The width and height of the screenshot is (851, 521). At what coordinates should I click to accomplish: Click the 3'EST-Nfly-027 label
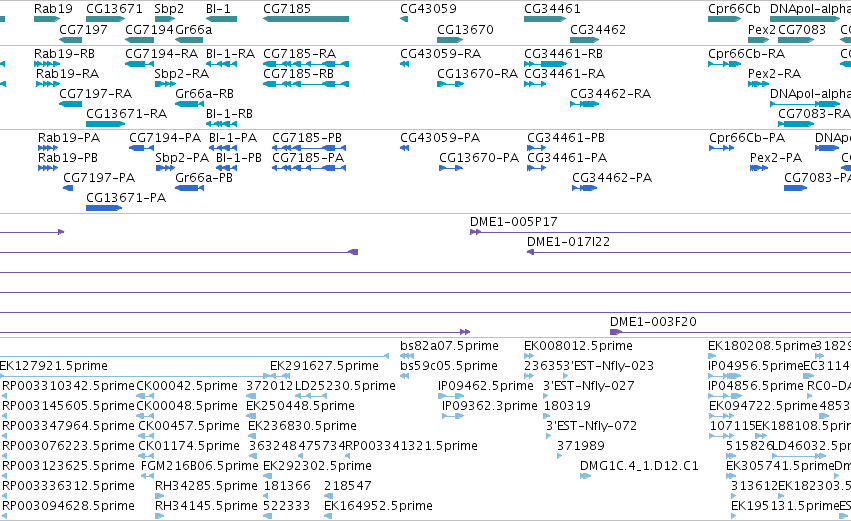589,386
